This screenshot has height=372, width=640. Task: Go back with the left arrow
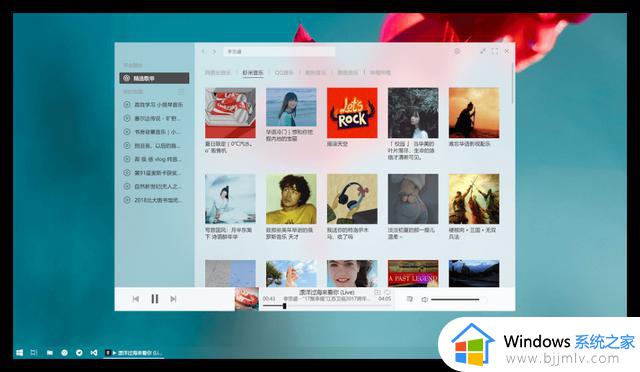[x=203, y=52]
